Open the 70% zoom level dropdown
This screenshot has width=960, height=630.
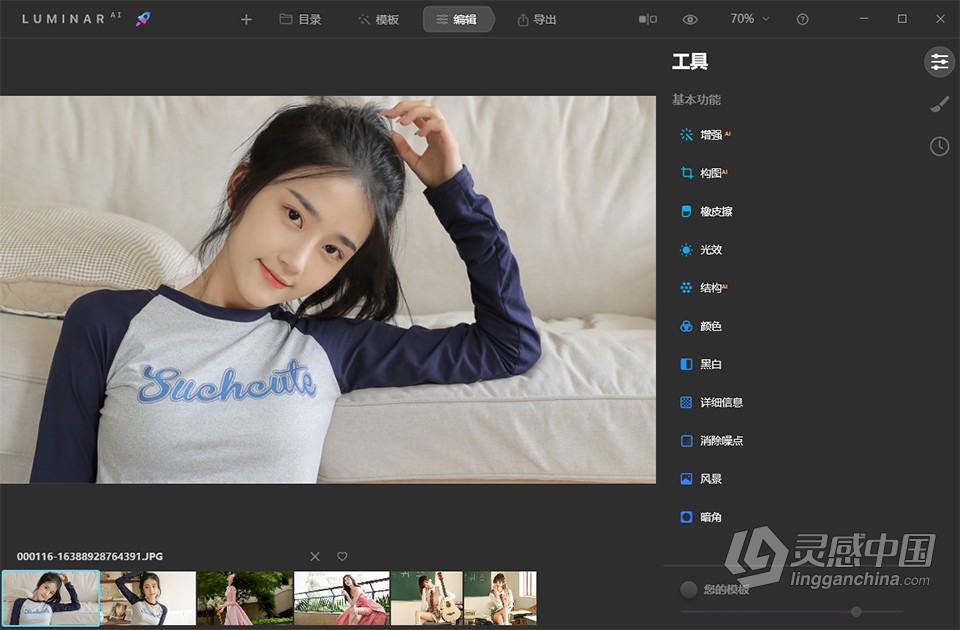[x=748, y=18]
